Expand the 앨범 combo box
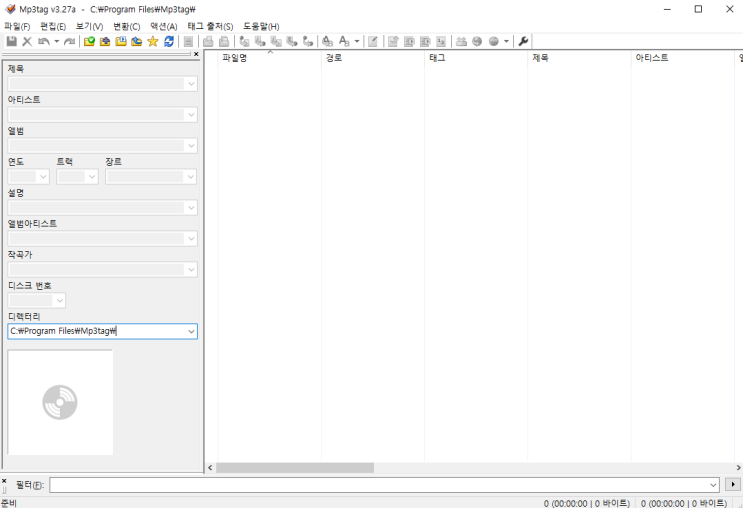The width and height of the screenshot is (743, 508). click(x=191, y=145)
